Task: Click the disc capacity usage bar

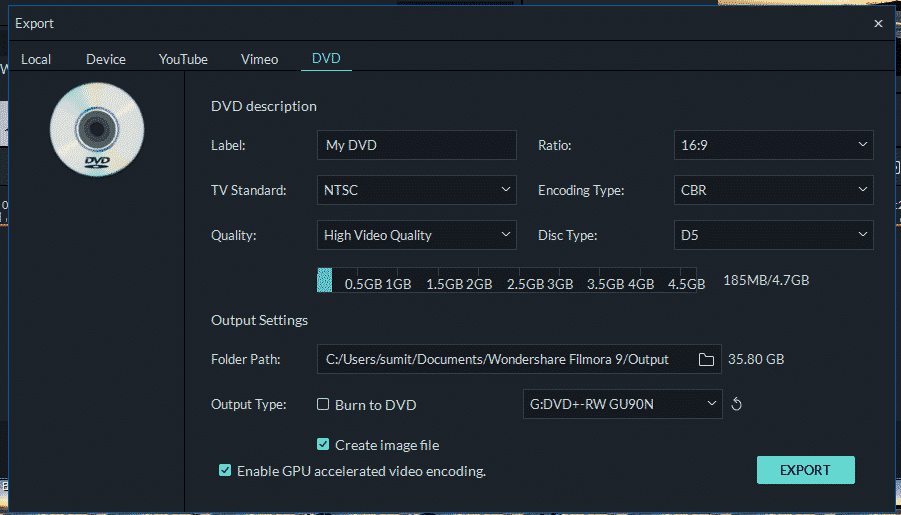Action: pos(507,280)
